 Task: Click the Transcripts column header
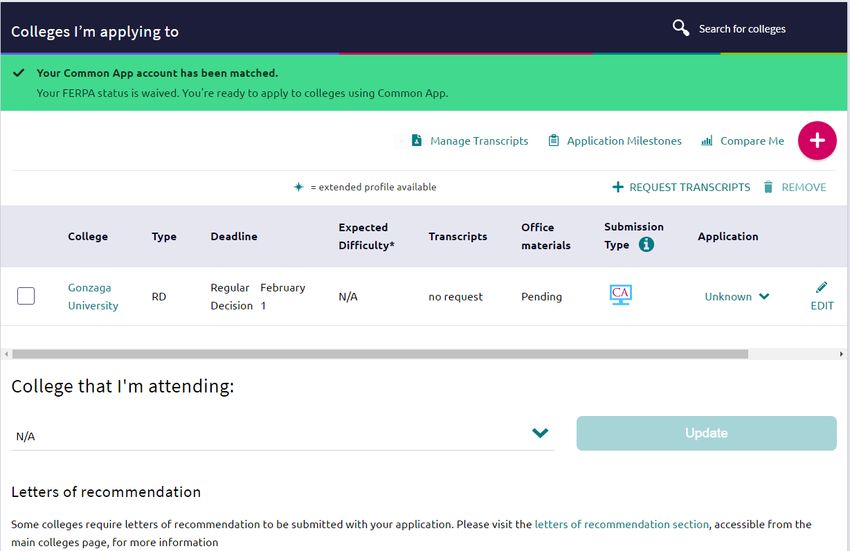458,236
